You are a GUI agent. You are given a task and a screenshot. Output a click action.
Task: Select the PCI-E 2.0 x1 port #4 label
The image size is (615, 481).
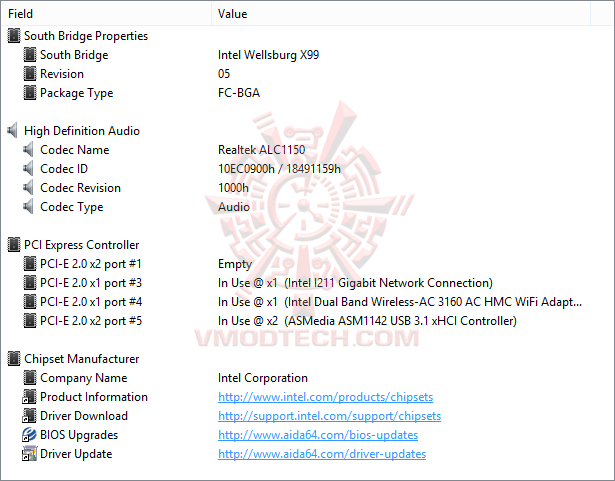point(91,302)
